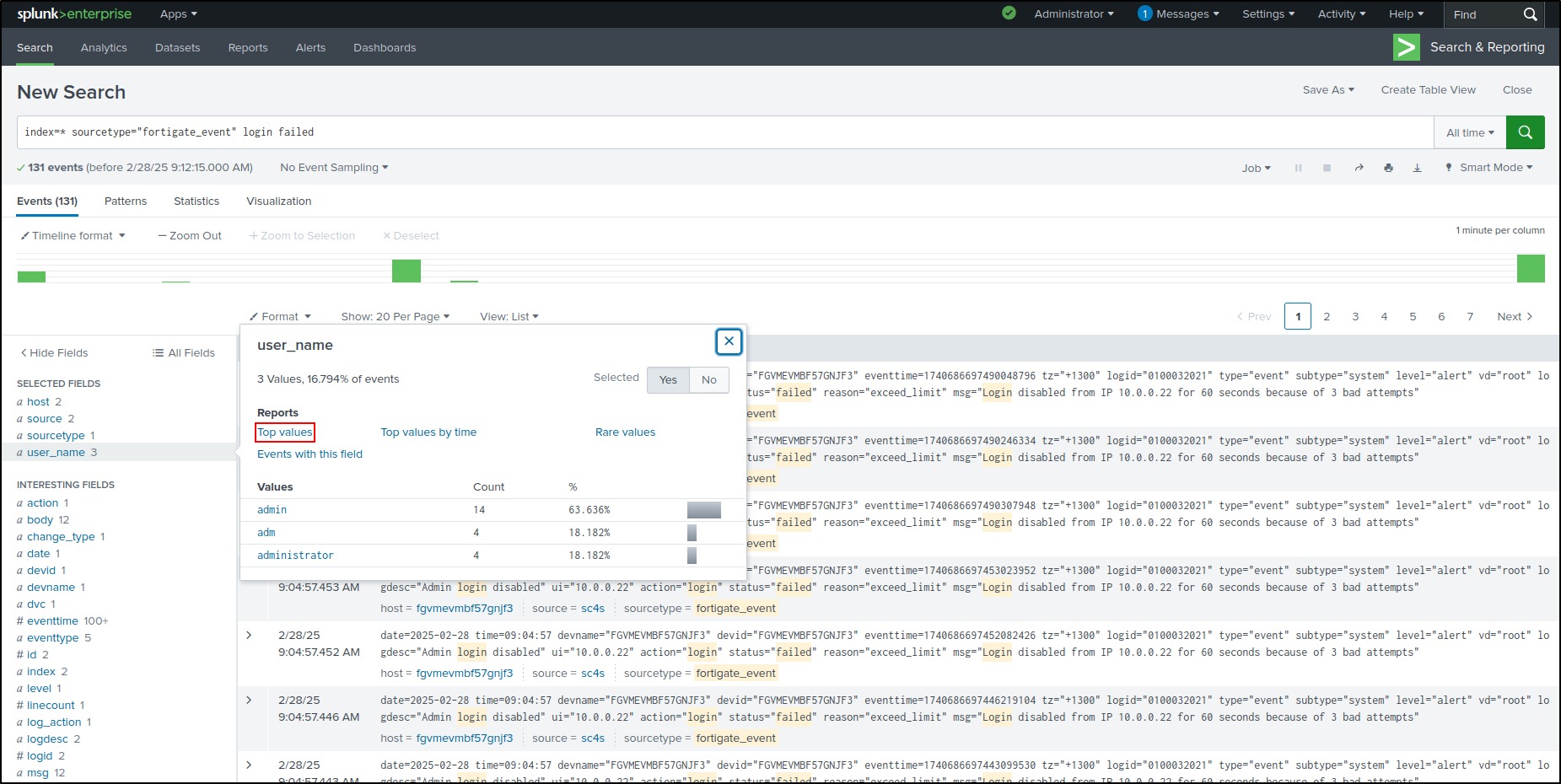Open All Fields dialog
The width and height of the screenshot is (1561, 784).
click(x=184, y=353)
